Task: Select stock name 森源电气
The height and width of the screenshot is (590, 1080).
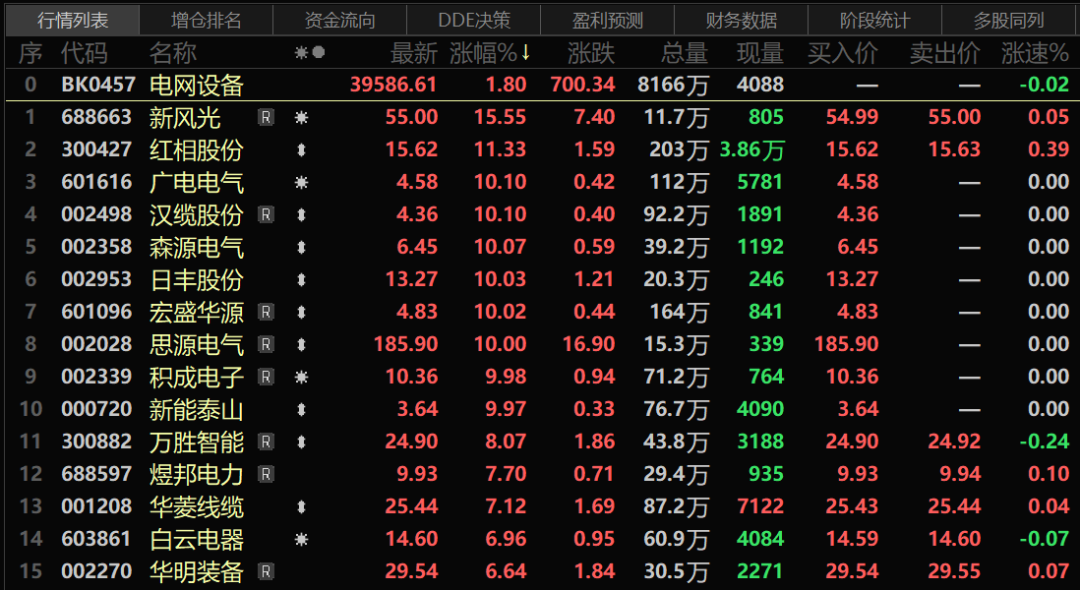Action: 196,247
